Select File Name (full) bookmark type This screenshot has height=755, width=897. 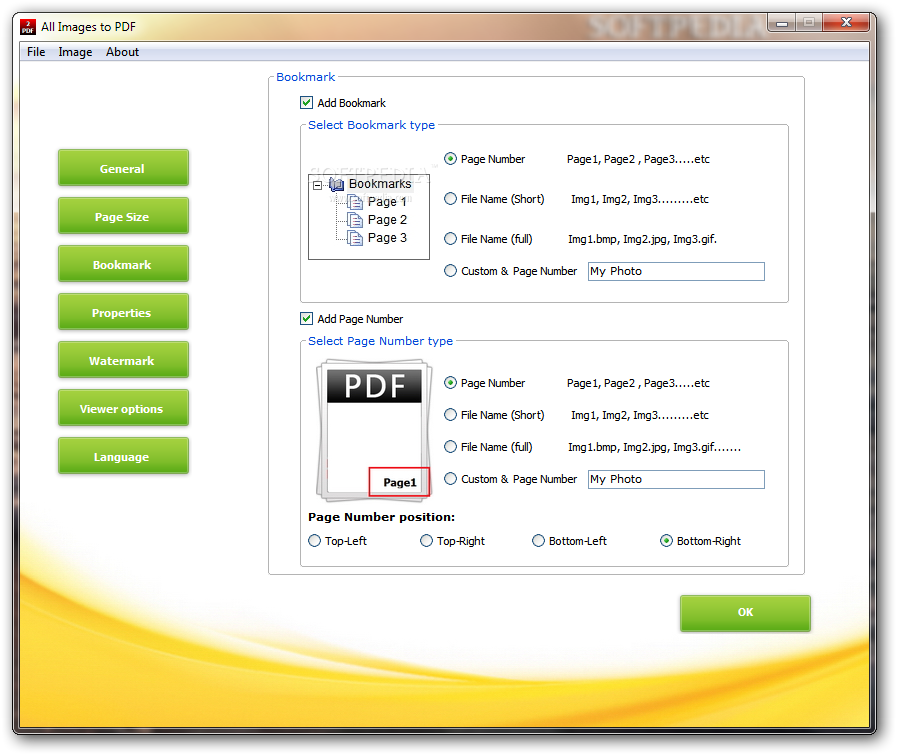click(x=451, y=239)
